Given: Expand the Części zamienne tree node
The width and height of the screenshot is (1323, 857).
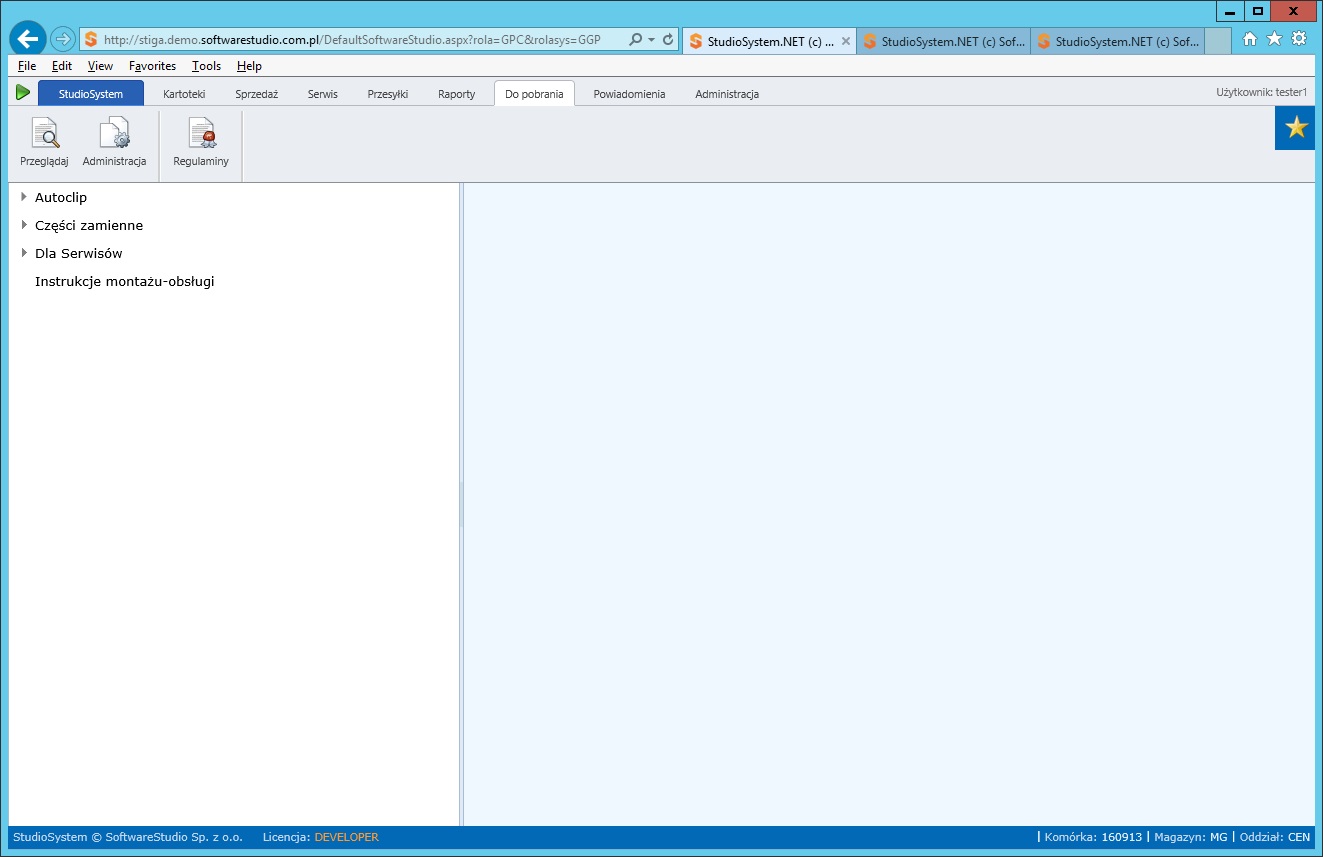Looking at the screenshot, I should [24, 225].
